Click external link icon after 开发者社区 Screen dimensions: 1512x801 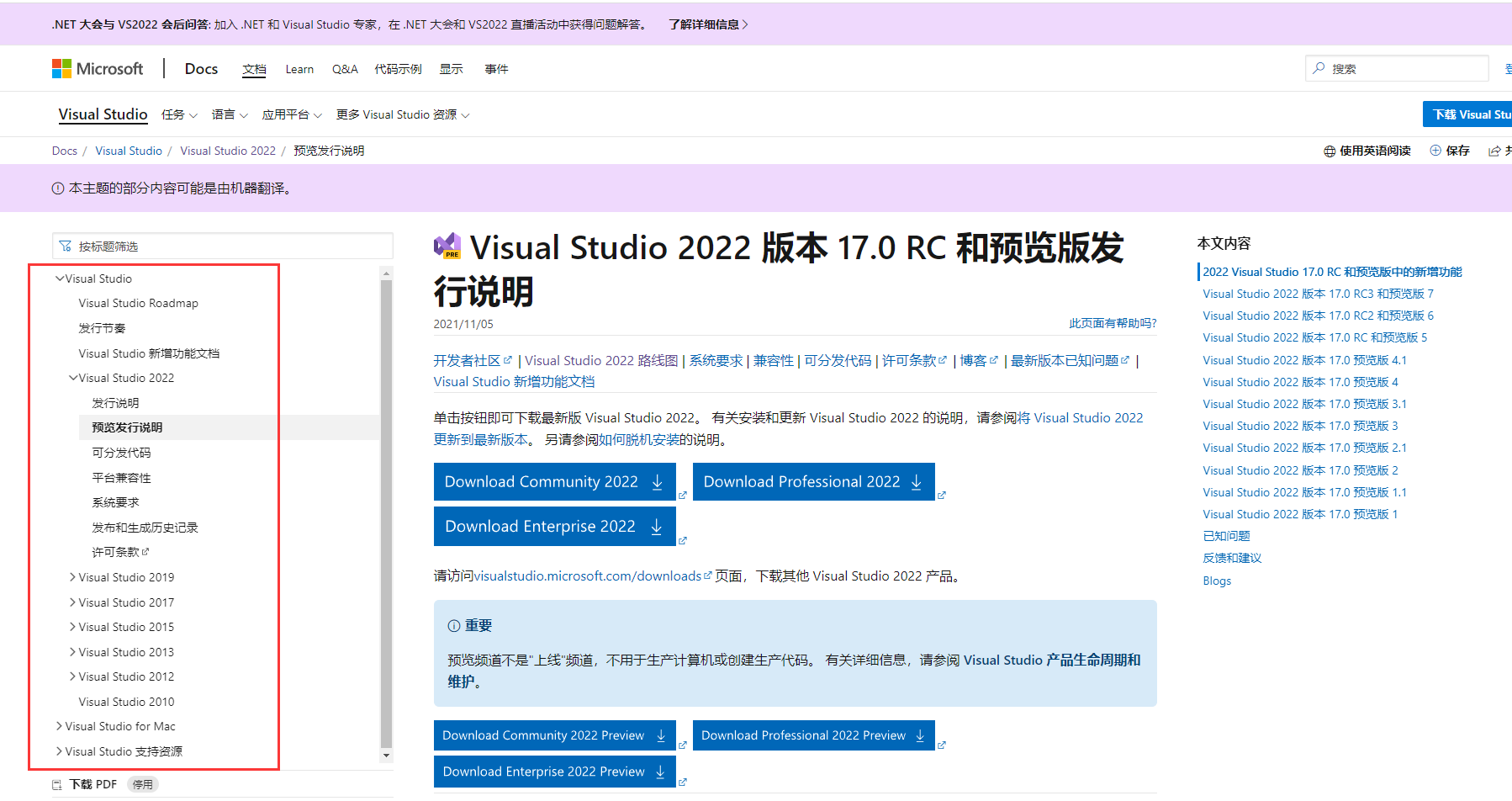(x=507, y=359)
